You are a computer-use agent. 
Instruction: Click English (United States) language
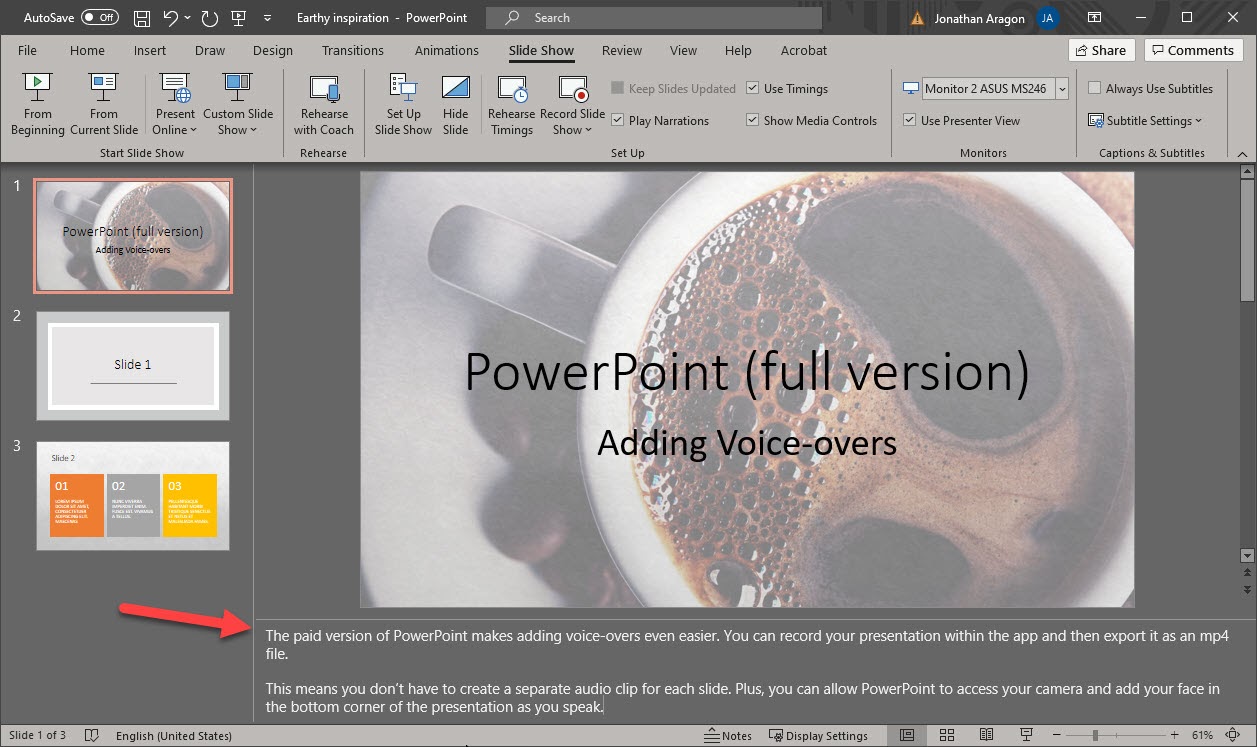pos(174,735)
